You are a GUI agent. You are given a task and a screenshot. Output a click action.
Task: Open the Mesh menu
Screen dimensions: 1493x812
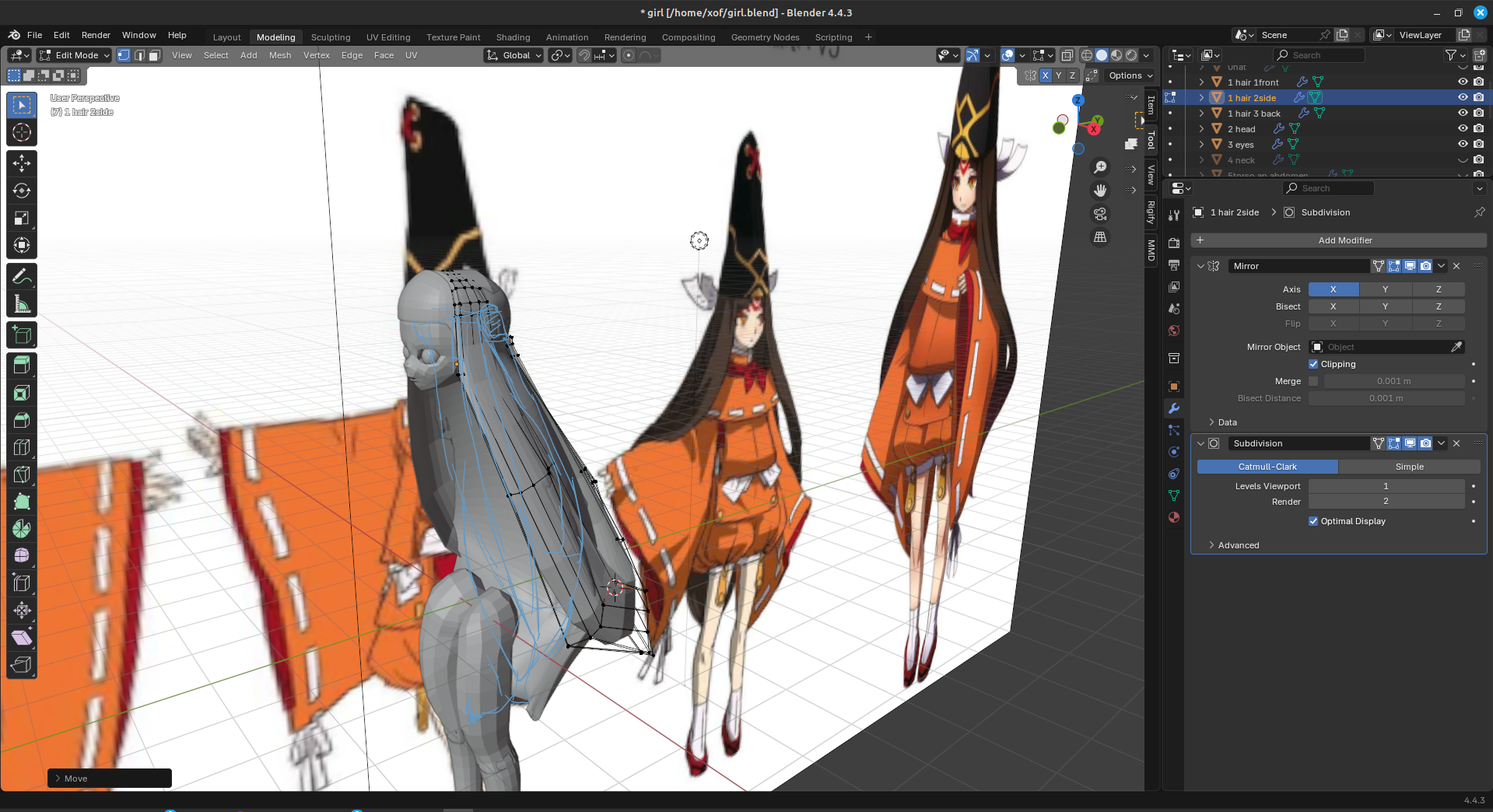tap(280, 55)
